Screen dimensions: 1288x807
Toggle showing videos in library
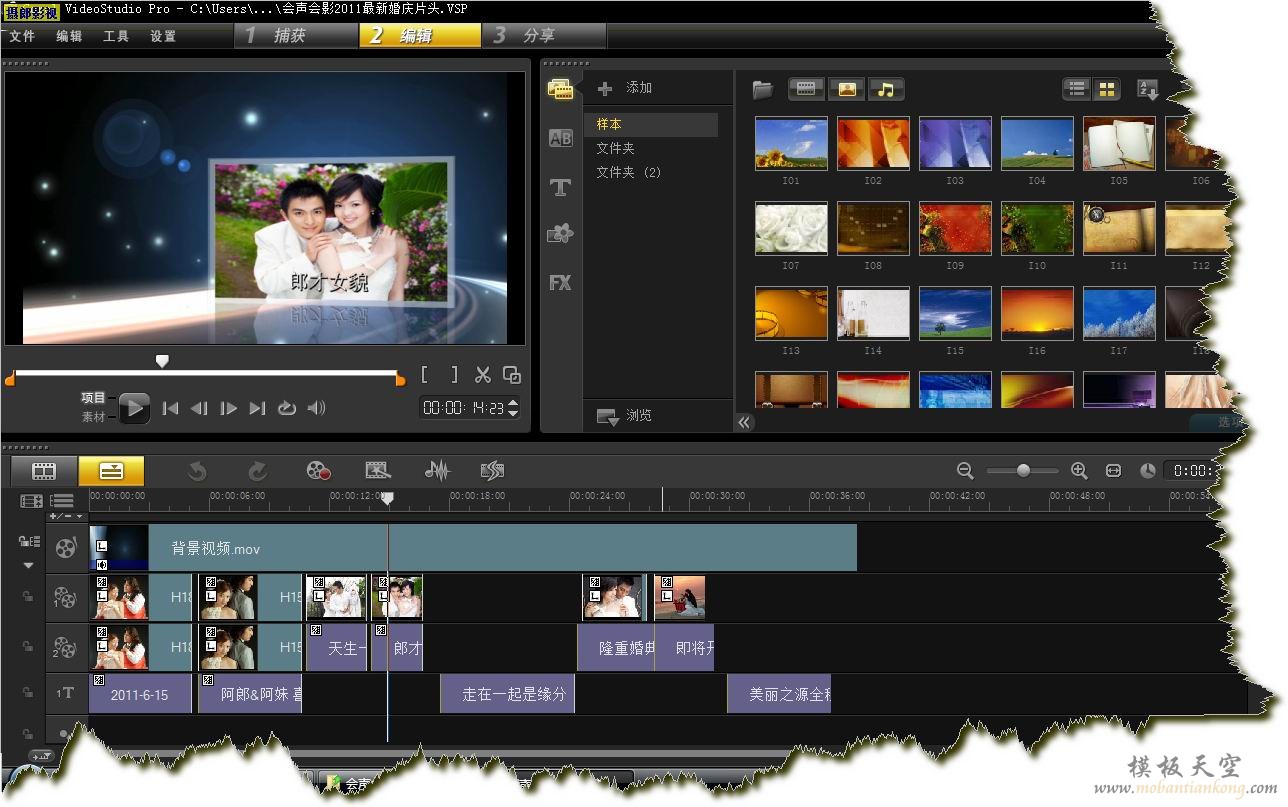(806, 89)
